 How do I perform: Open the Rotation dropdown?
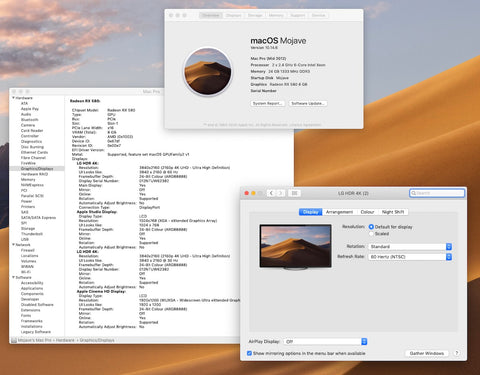tap(410, 247)
